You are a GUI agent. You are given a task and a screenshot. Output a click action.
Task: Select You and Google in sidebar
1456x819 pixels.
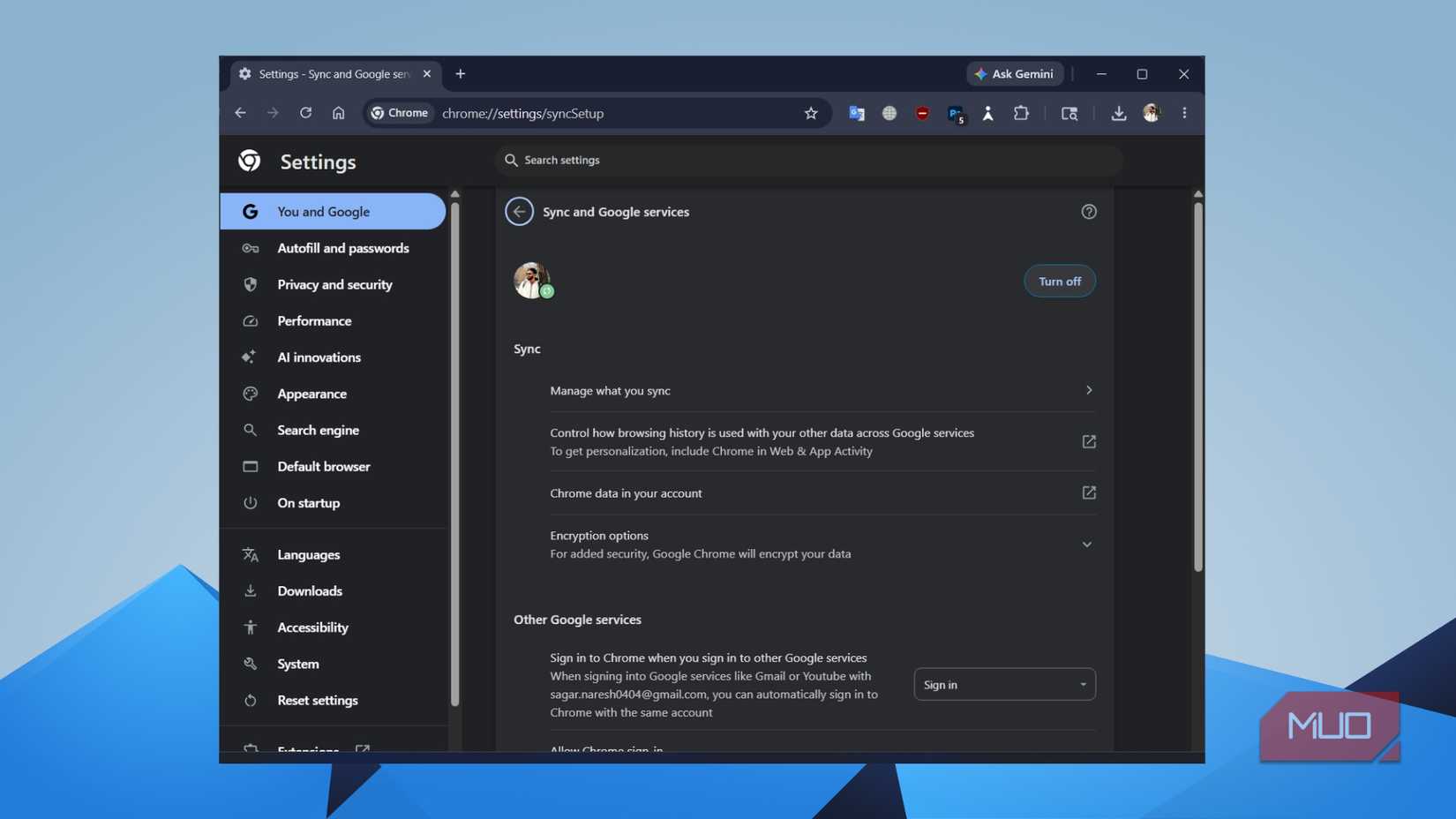point(333,212)
